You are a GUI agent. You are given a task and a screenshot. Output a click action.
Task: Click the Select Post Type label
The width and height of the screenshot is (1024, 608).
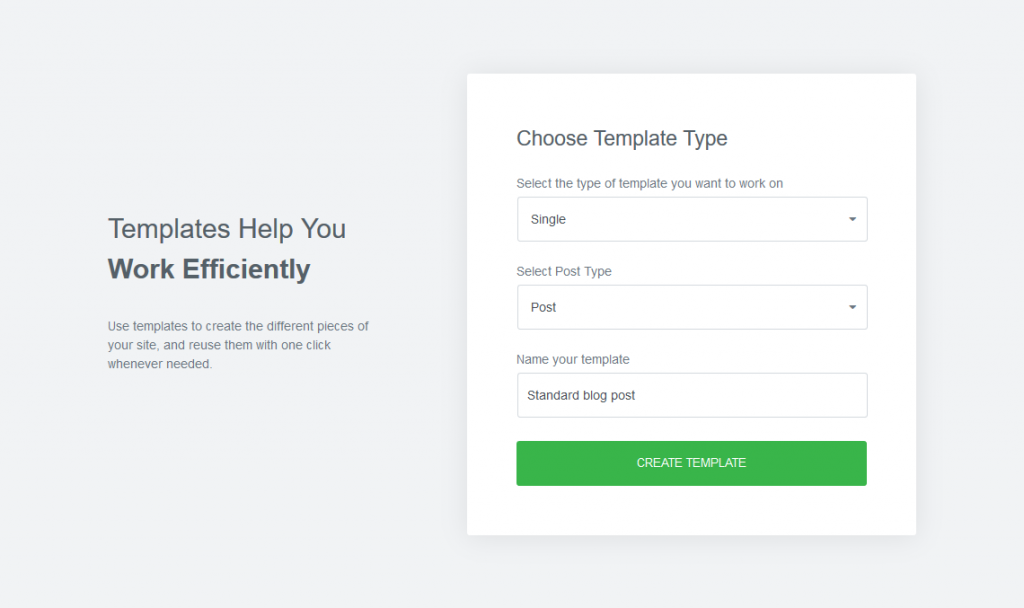563,271
